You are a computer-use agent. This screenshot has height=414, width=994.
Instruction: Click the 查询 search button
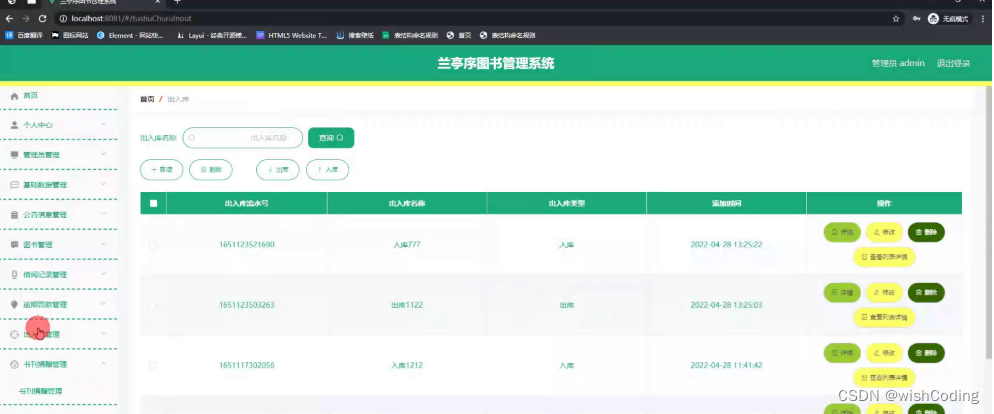331,138
